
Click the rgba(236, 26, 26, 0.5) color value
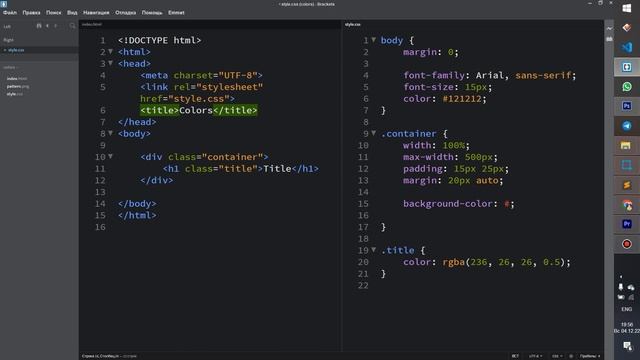pyautogui.click(x=504, y=262)
